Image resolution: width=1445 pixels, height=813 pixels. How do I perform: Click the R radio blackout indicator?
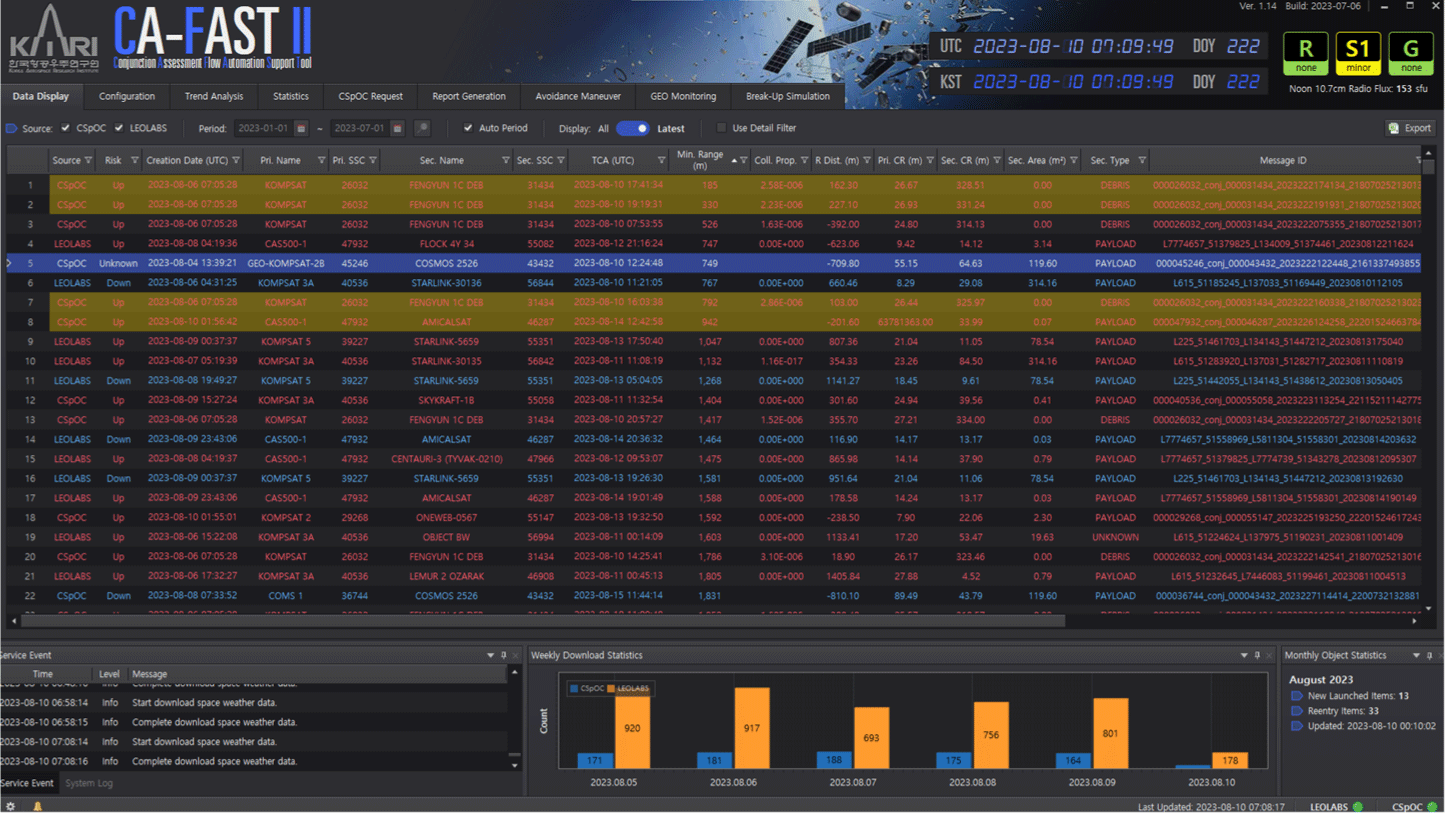1306,53
